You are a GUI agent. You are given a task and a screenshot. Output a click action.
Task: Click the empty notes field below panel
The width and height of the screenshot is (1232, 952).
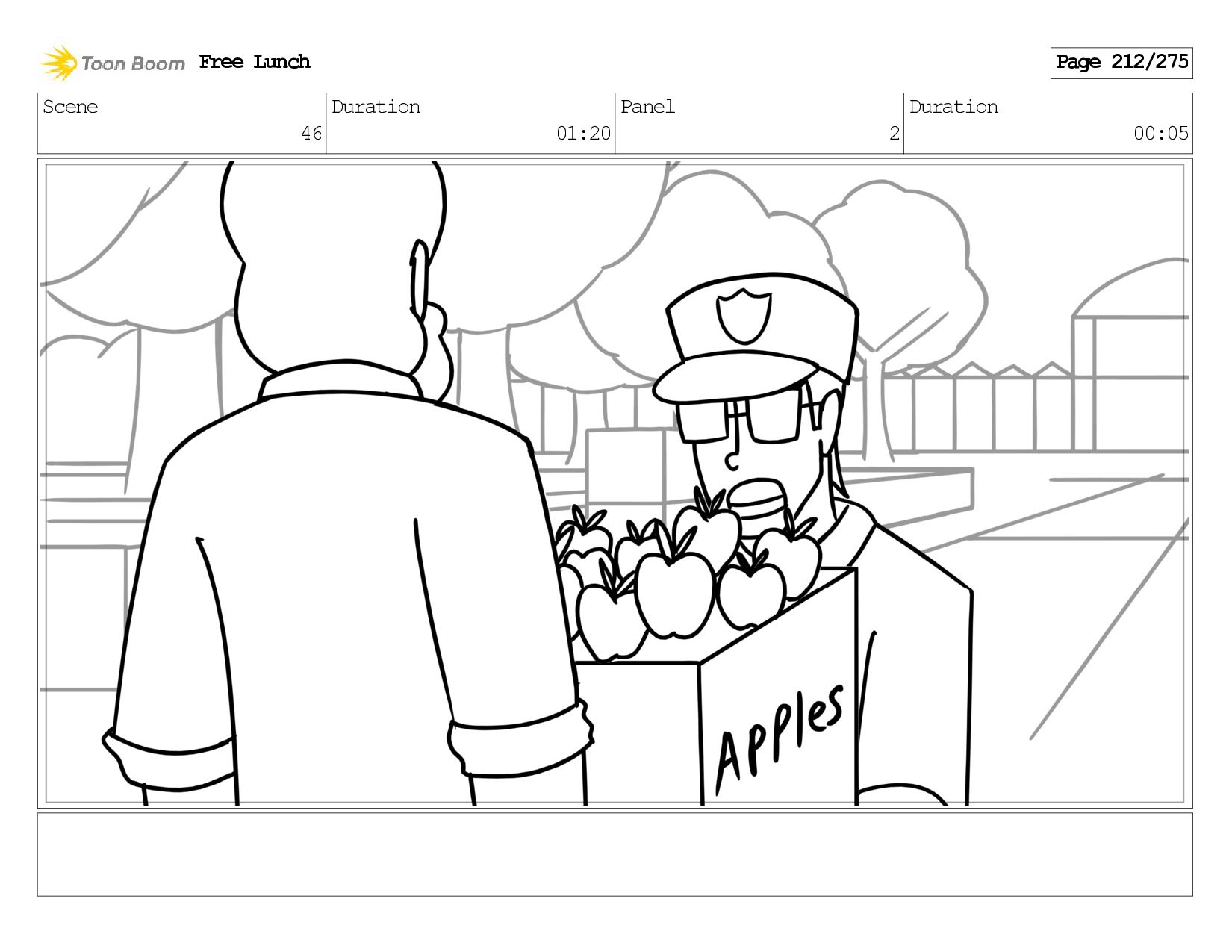pyautogui.click(x=615, y=855)
